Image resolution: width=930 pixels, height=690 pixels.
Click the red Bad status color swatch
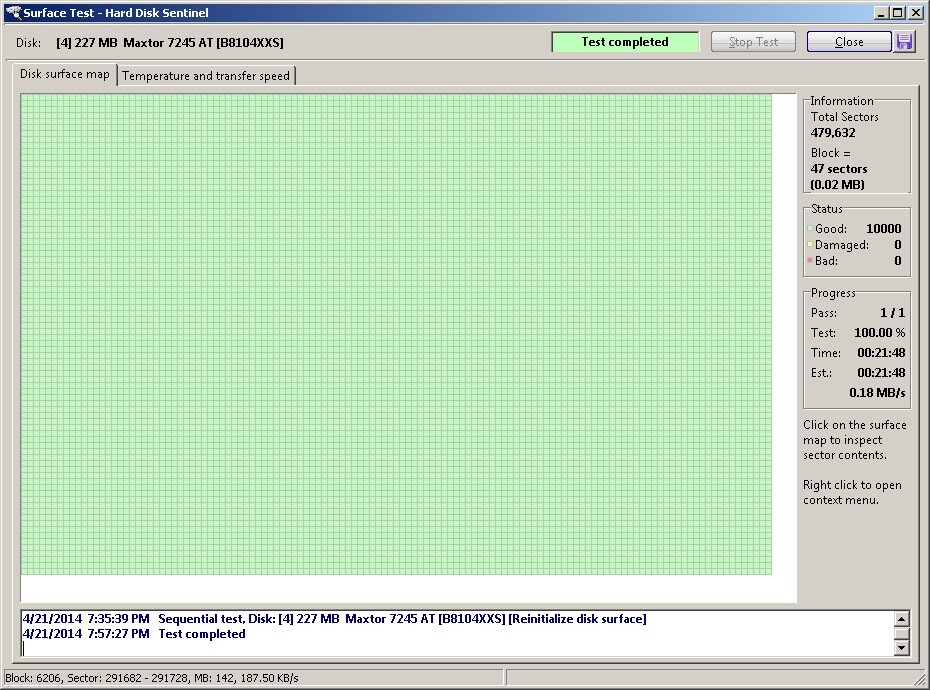click(x=810, y=260)
